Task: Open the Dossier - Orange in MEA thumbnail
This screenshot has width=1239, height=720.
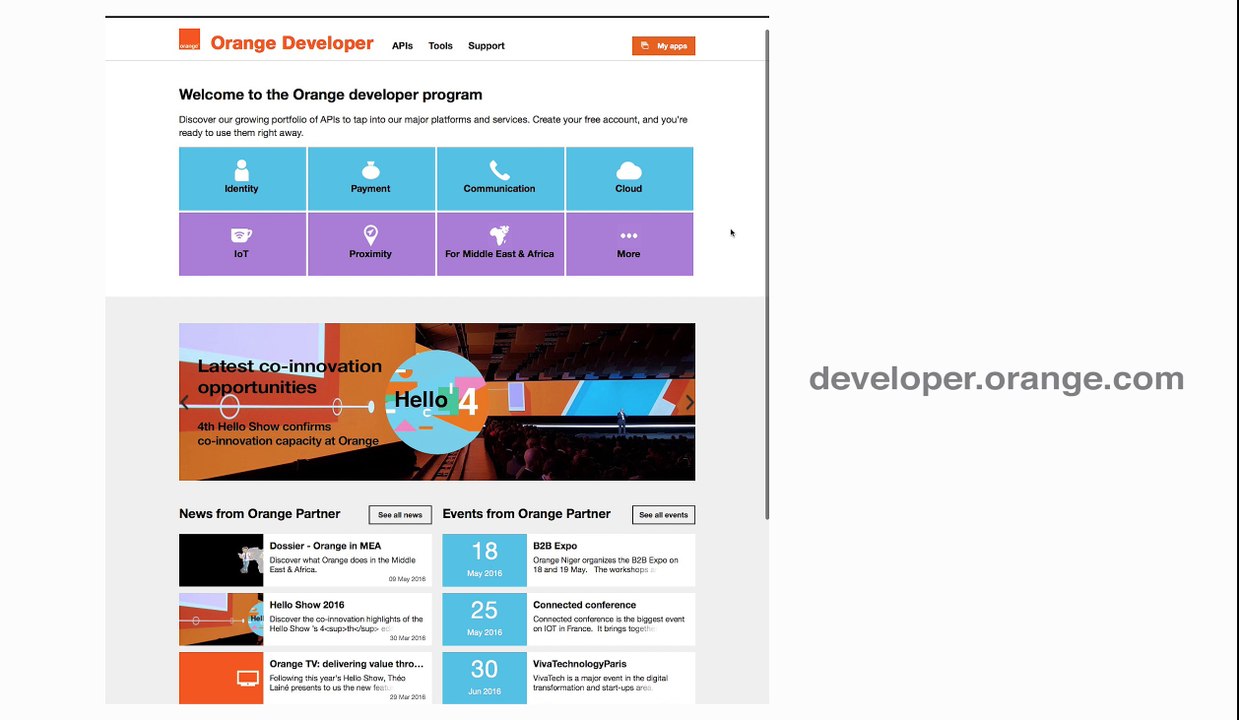Action: [x=221, y=560]
